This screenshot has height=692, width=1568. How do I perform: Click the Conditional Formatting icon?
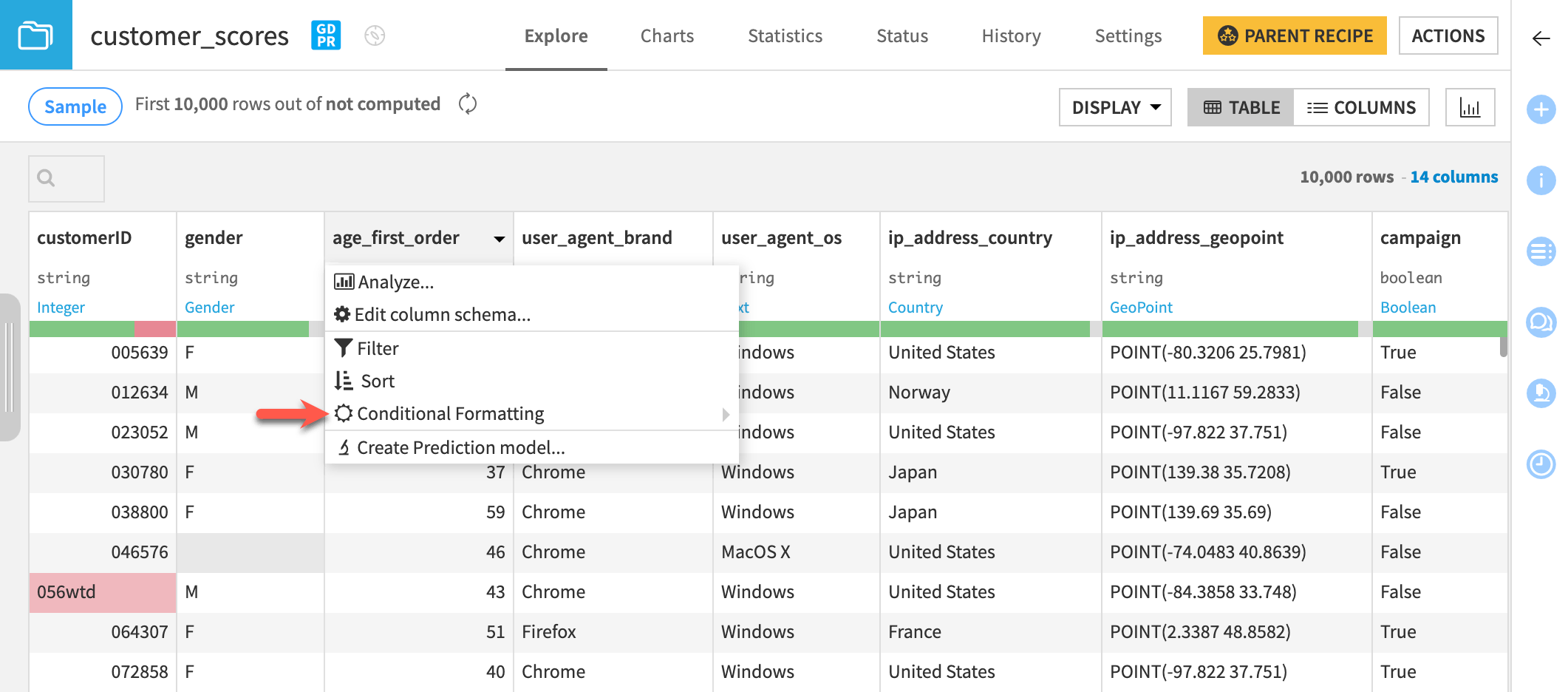pos(343,413)
